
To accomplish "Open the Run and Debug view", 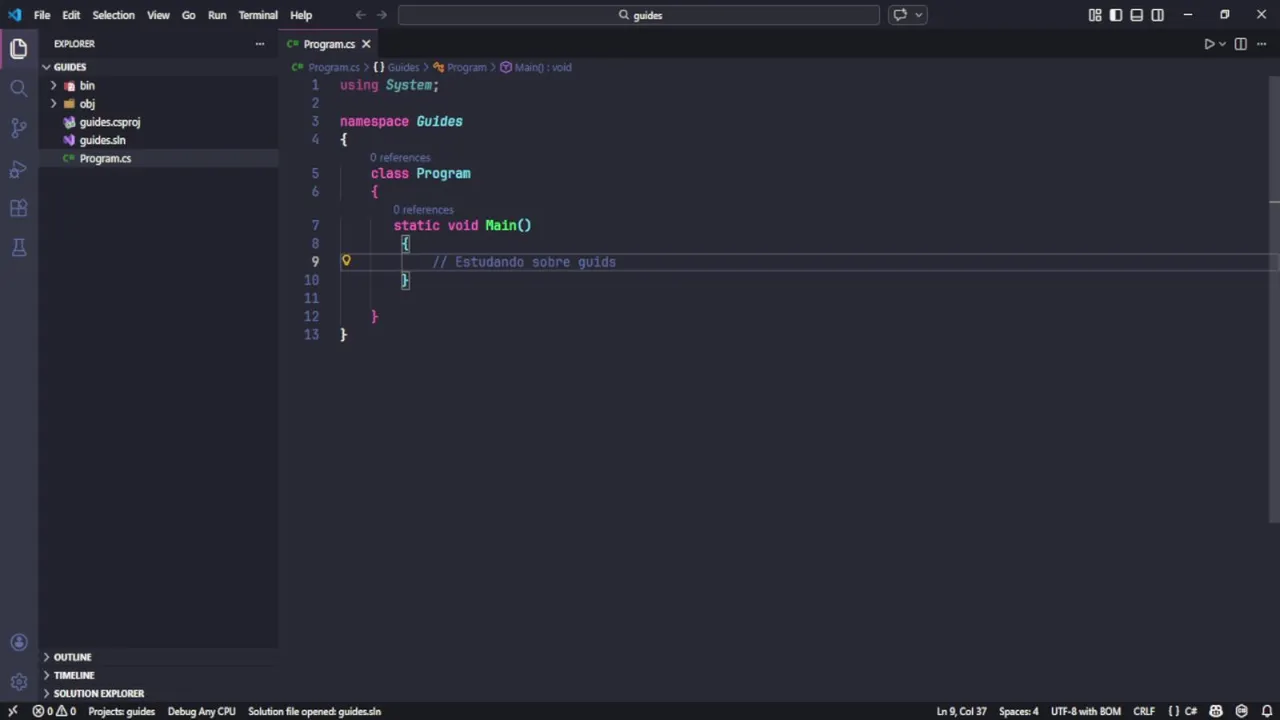I will pos(18,168).
